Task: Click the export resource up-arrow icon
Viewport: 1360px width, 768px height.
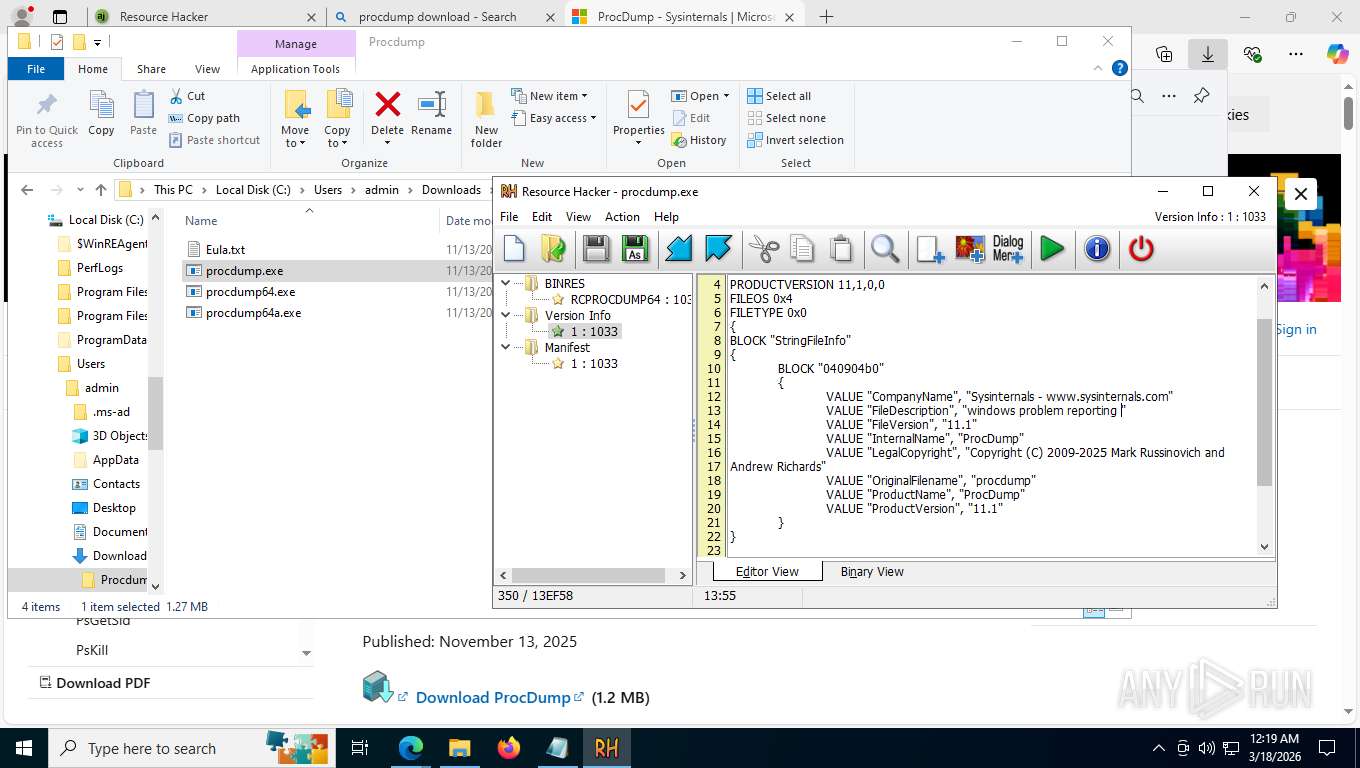Action: coord(718,248)
